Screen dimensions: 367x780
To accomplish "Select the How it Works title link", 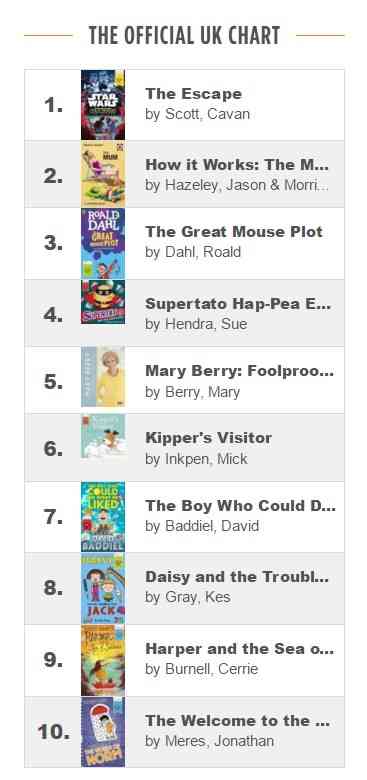I will [237, 165].
